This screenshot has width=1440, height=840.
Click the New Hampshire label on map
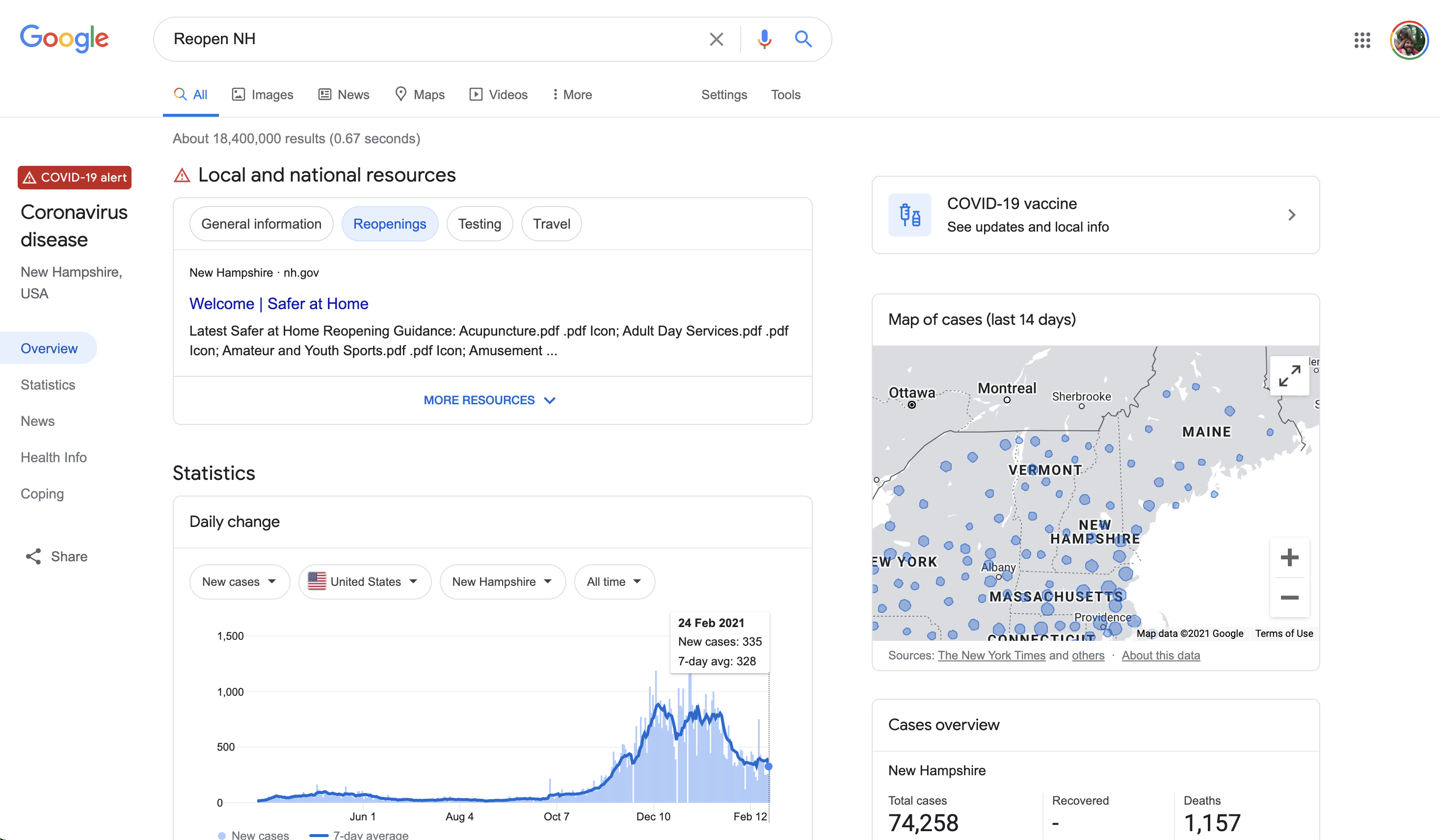(1094, 531)
